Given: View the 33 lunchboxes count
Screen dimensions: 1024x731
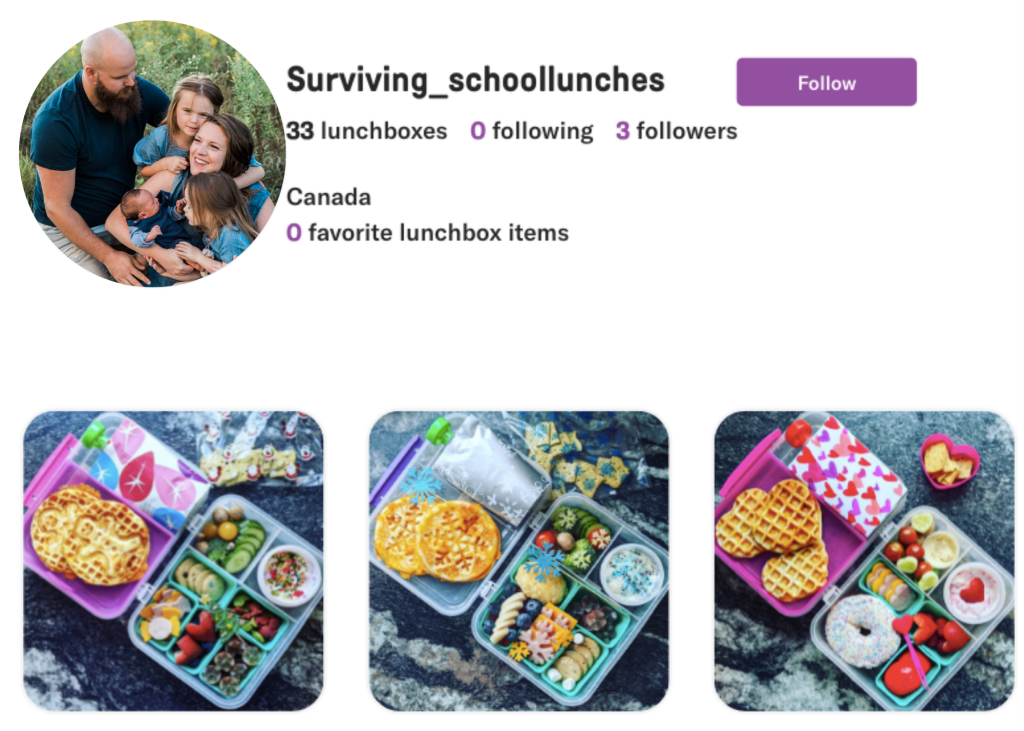Looking at the screenshot, I should [x=366, y=131].
